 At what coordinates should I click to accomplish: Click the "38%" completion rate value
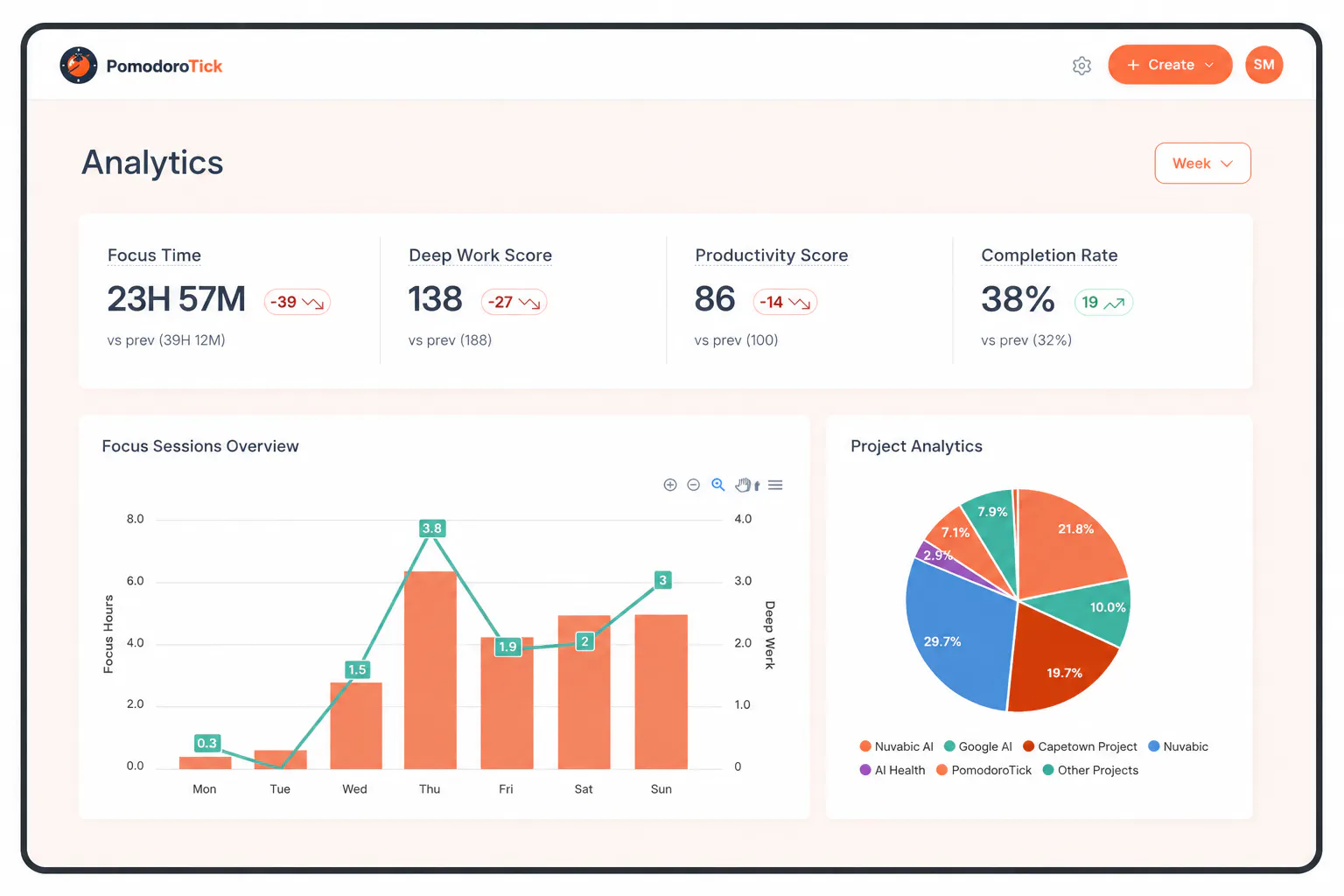(1018, 299)
